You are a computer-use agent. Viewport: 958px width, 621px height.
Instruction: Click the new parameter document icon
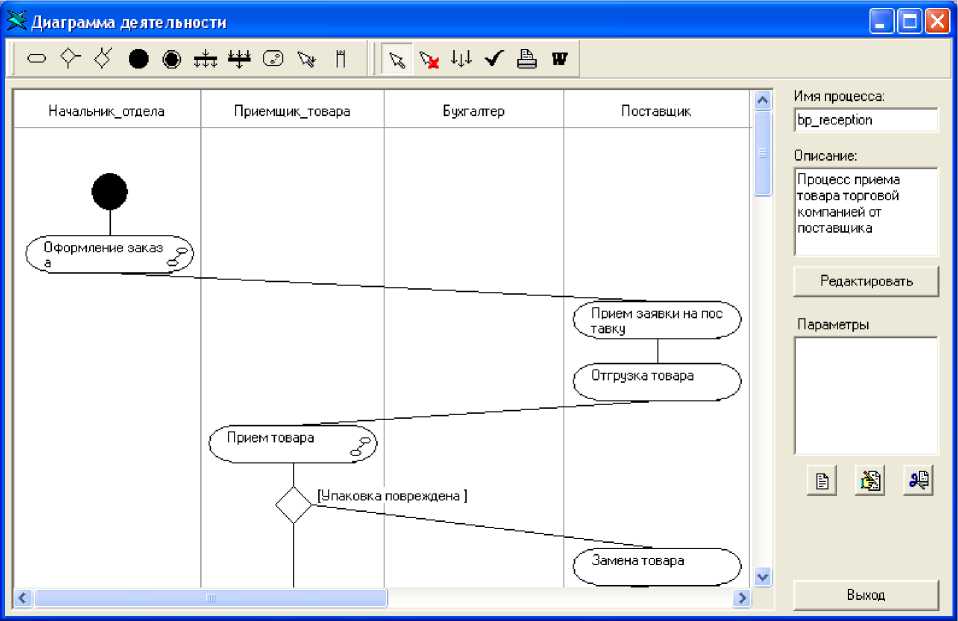click(822, 480)
